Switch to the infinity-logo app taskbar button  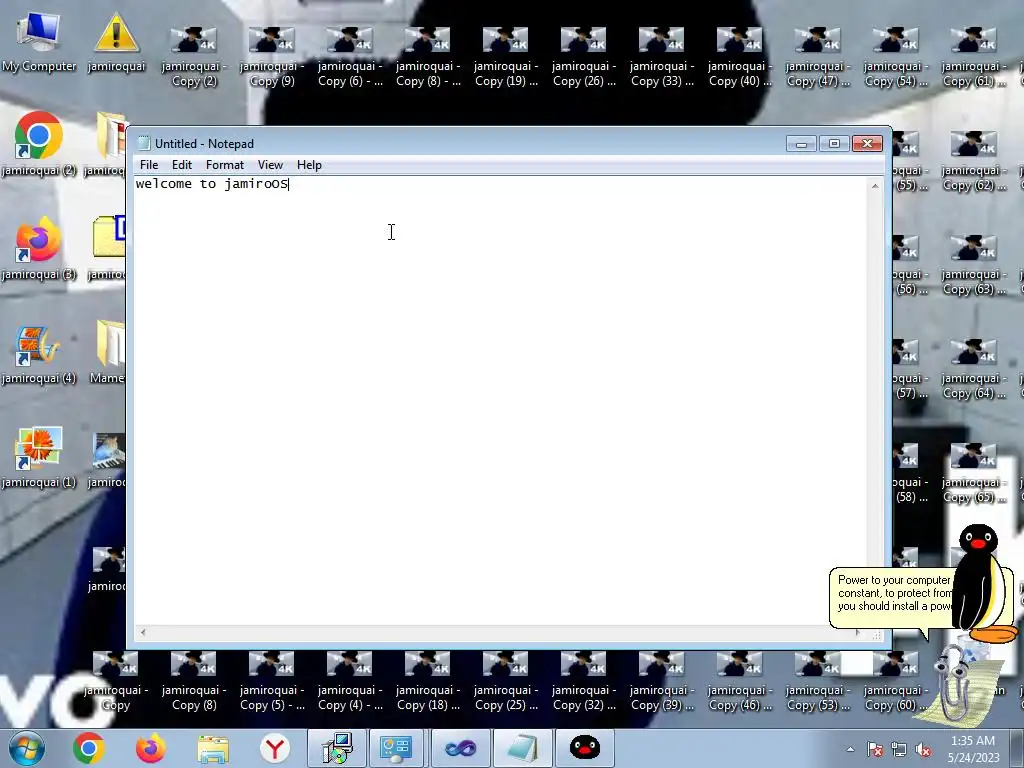click(x=460, y=748)
